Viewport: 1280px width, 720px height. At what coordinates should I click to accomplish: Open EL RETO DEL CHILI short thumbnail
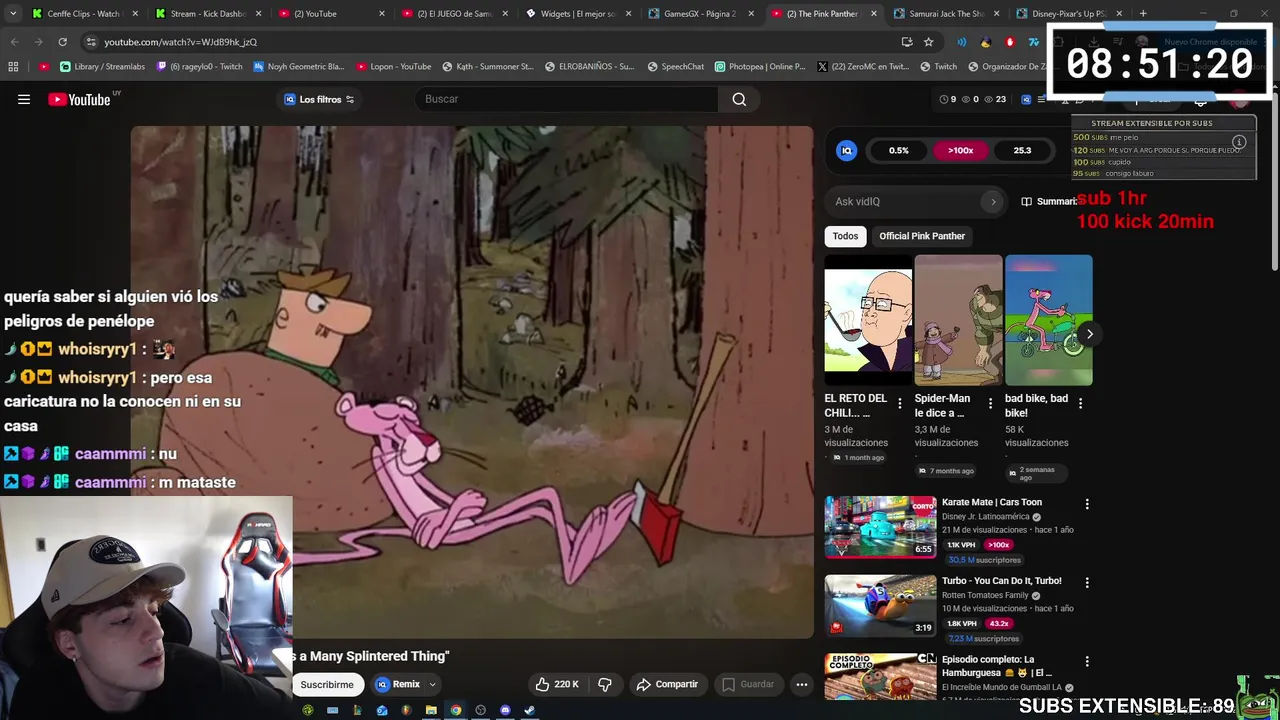pos(868,320)
